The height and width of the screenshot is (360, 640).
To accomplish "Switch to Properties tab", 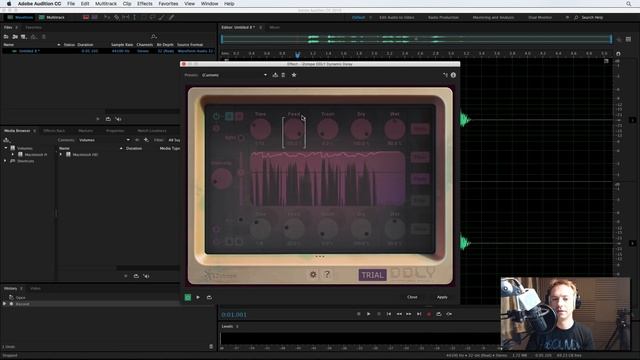I will [115, 131].
